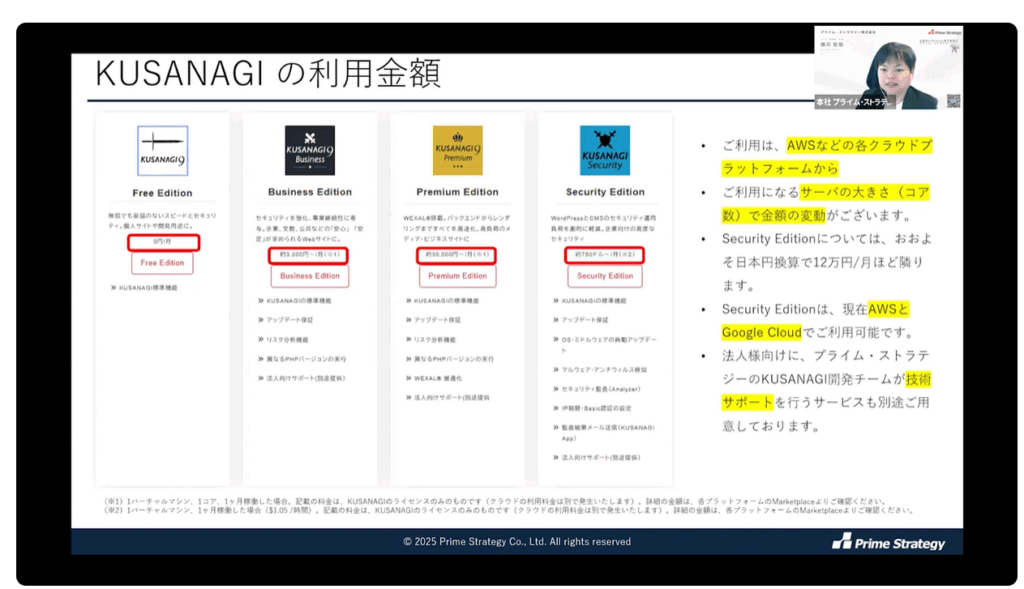
Task: Click the KUSANAGI 9 Free Edition logo
Action: pos(163,151)
